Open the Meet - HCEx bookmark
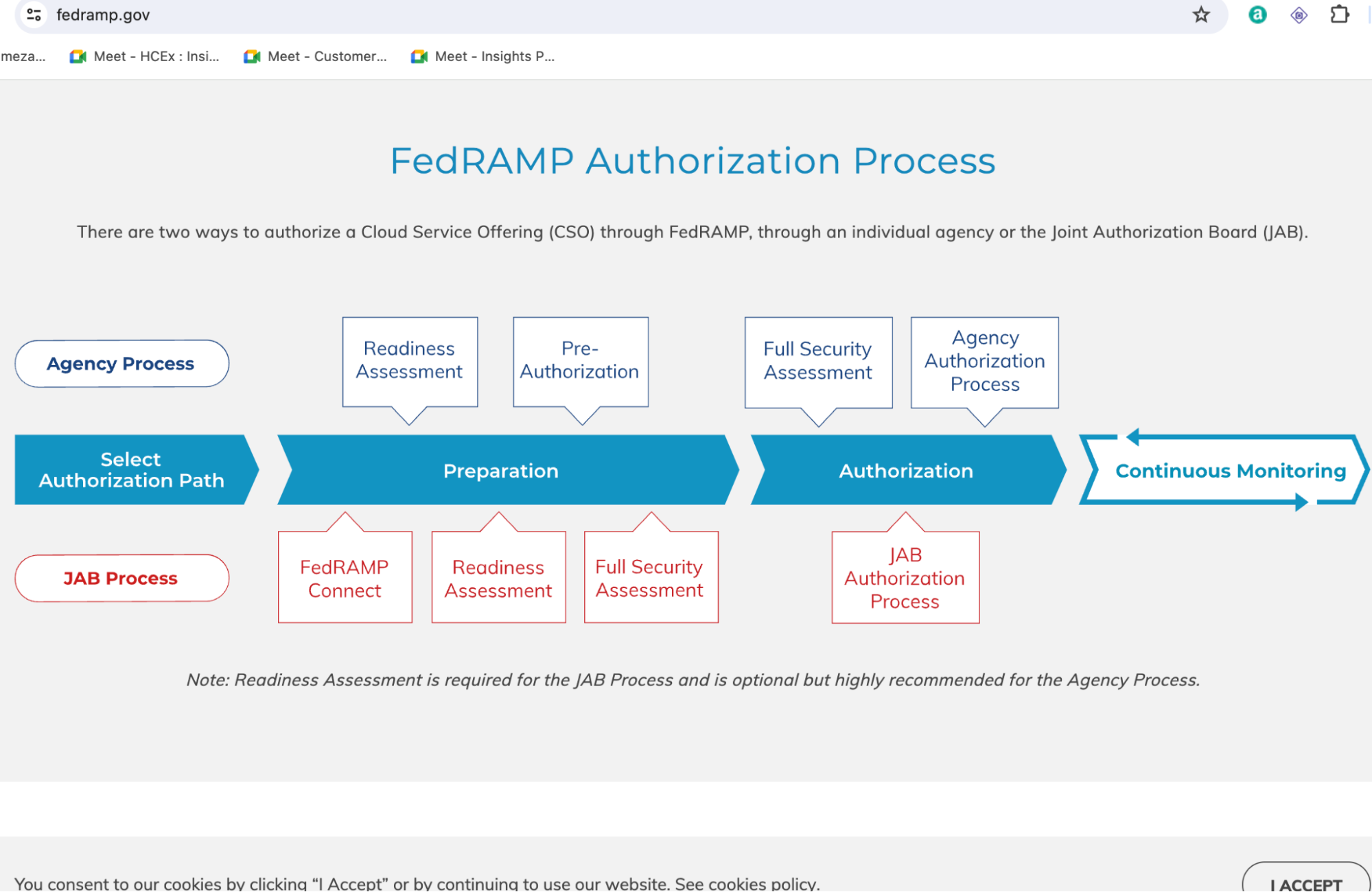The height and width of the screenshot is (892, 1372). pos(145,56)
